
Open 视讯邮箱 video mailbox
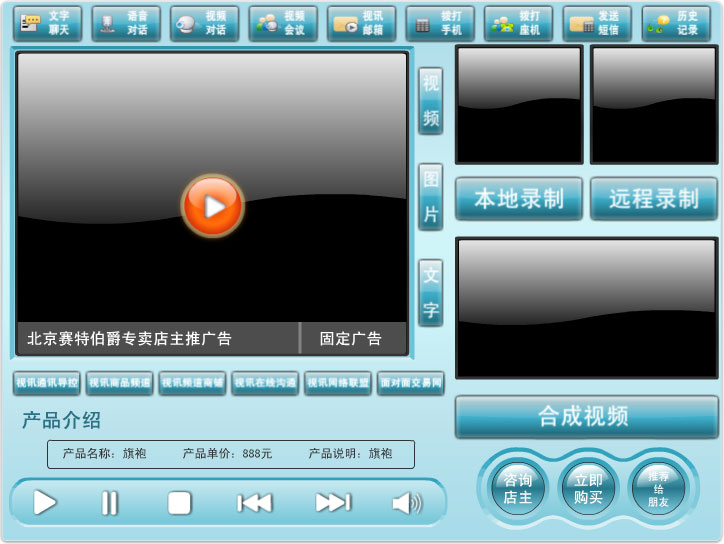click(361, 23)
